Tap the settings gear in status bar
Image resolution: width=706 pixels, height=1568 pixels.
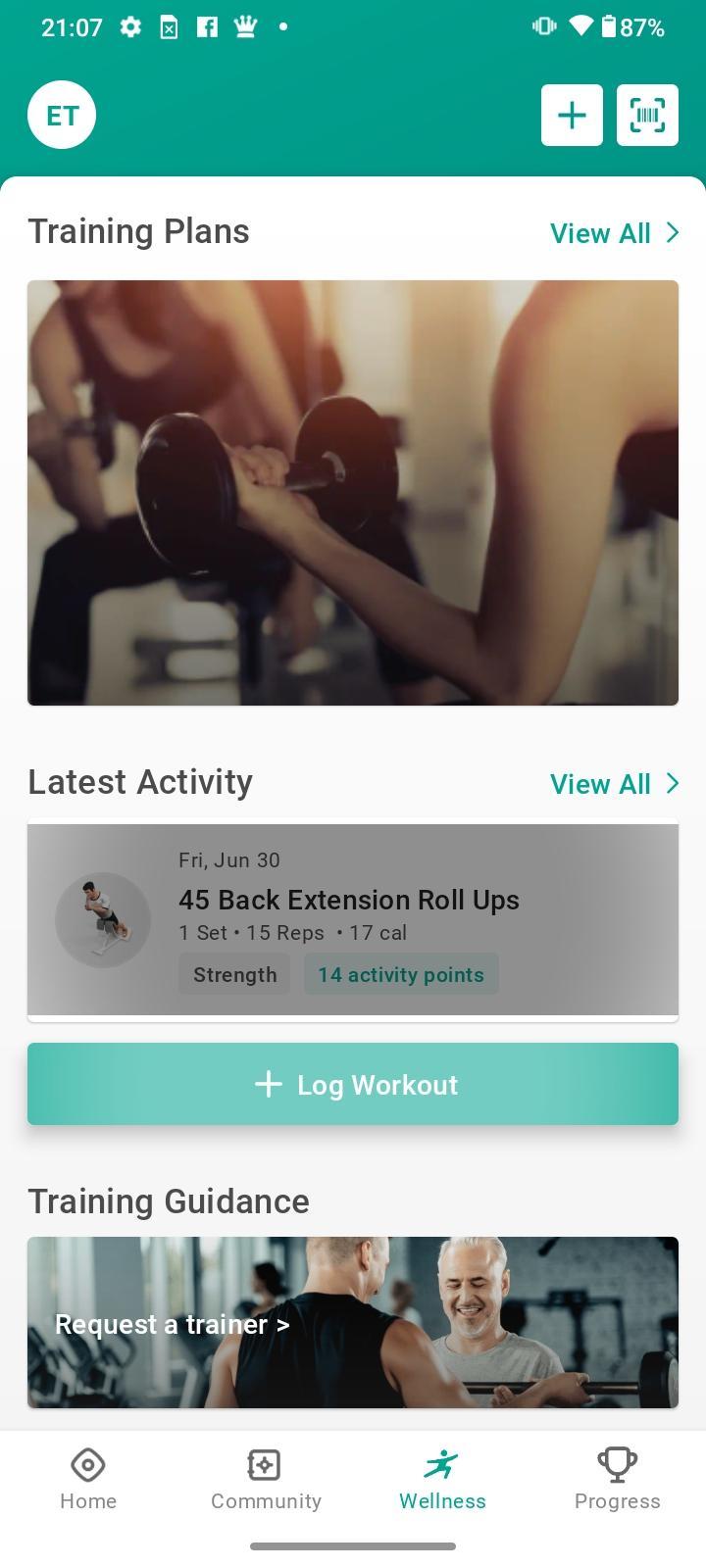click(x=130, y=27)
